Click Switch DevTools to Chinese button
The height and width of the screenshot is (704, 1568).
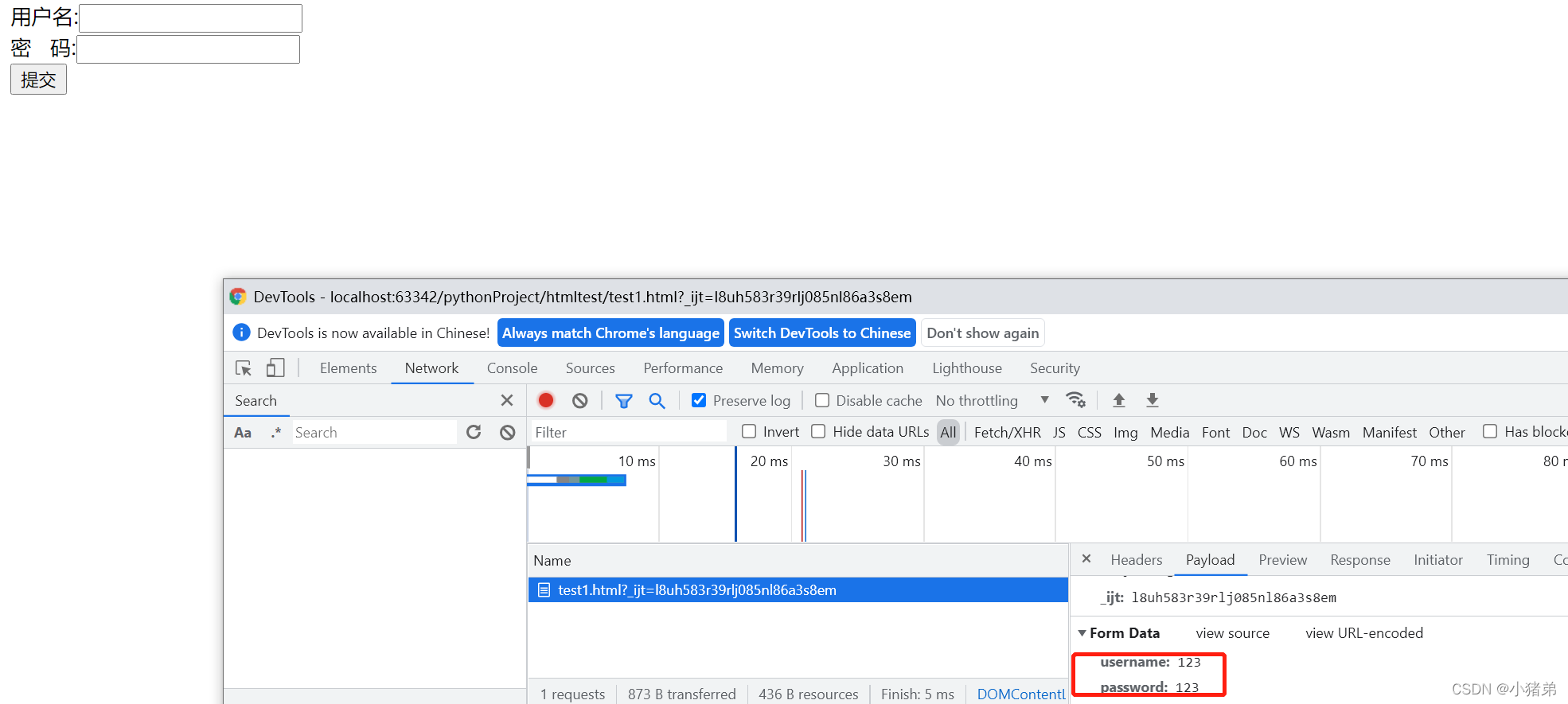click(822, 333)
